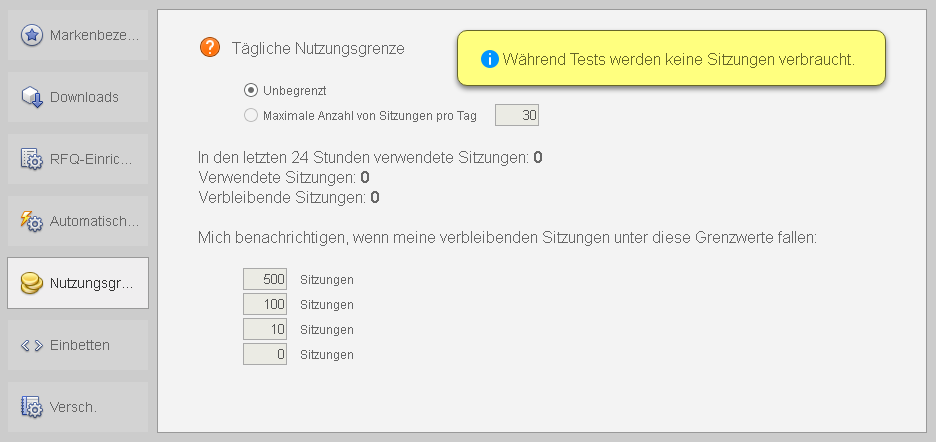Screen dimensions: 936x442
Task: Click the Downloads magnifier icon
Action: tap(32, 97)
